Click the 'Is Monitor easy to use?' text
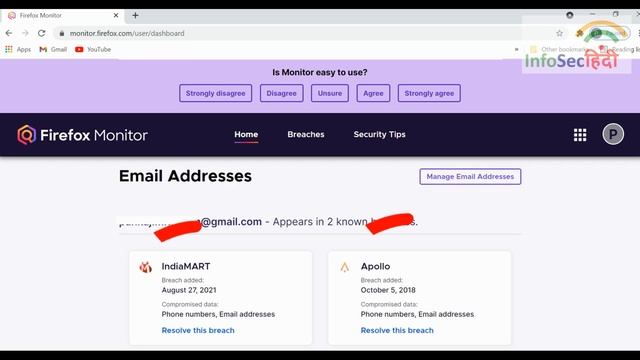This screenshot has width=640, height=360. click(320, 72)
